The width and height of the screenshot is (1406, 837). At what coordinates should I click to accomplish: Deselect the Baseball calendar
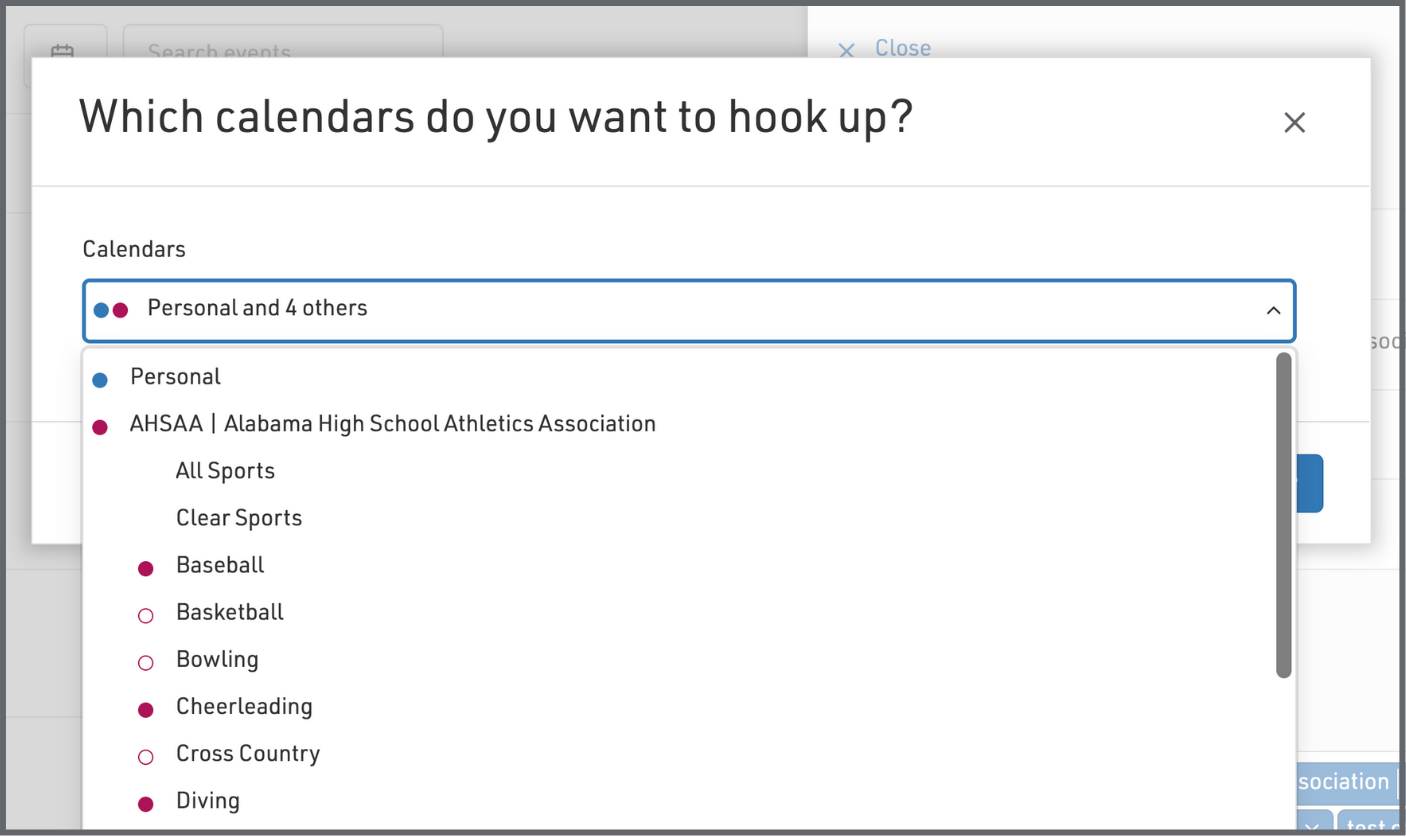coord(220,565)
